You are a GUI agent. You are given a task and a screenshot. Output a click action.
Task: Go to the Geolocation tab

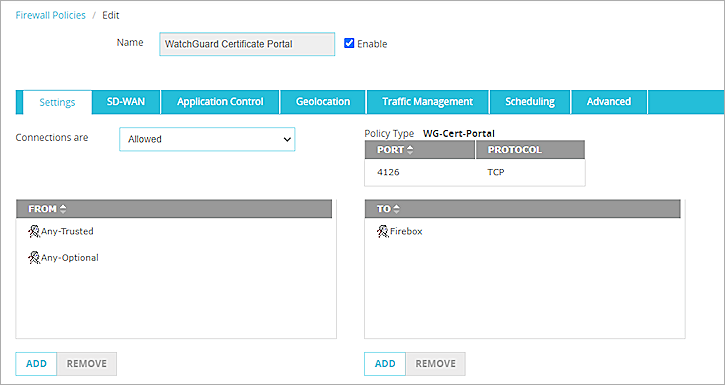pyautogui.click(x=323, y=102)
